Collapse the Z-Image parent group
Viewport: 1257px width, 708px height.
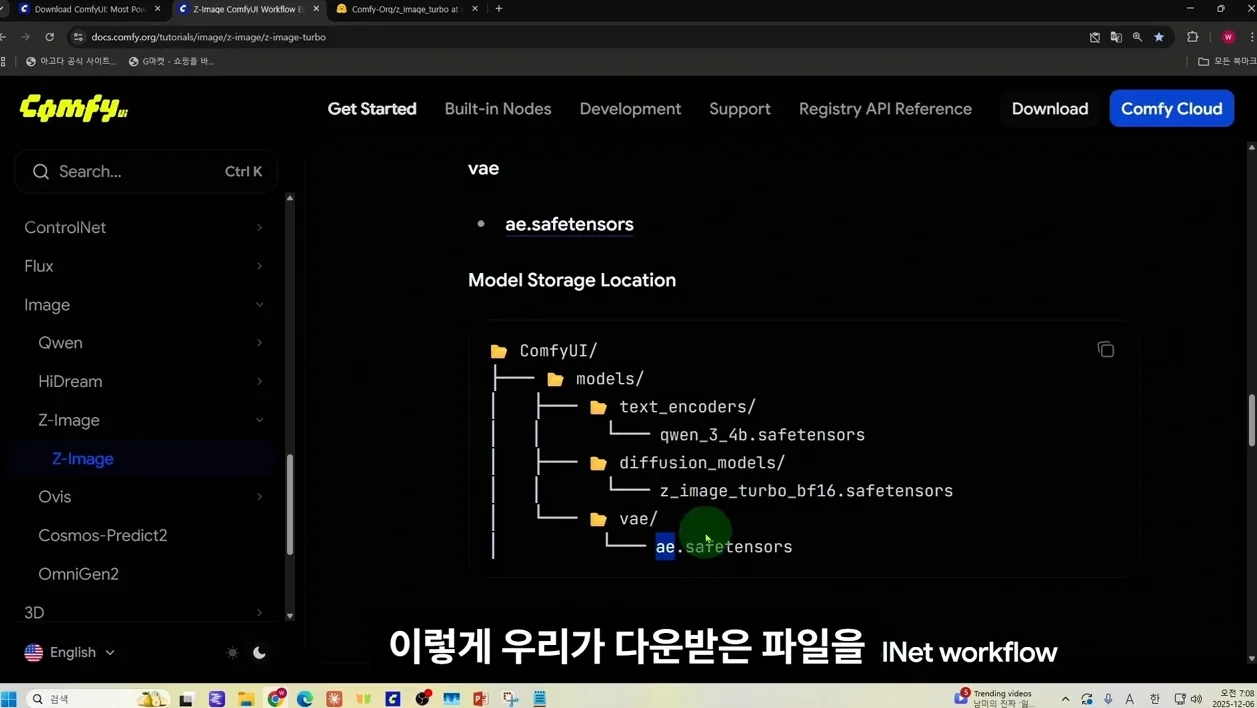(150, 420)
